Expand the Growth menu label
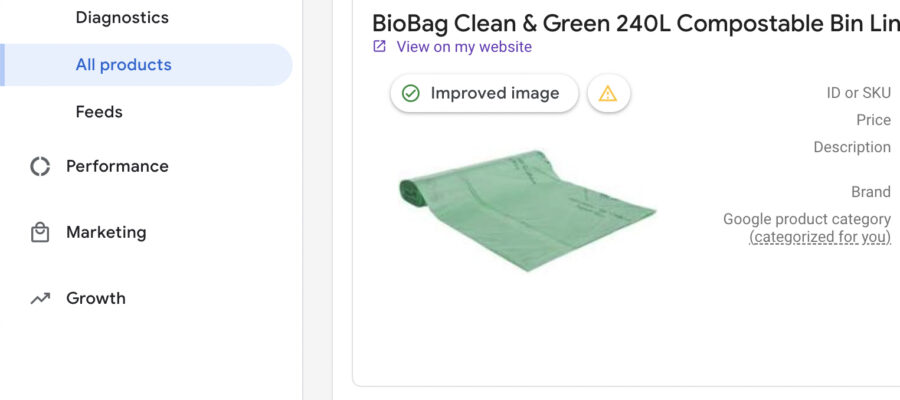The image size is (900, 400). (x=96, y=298)
